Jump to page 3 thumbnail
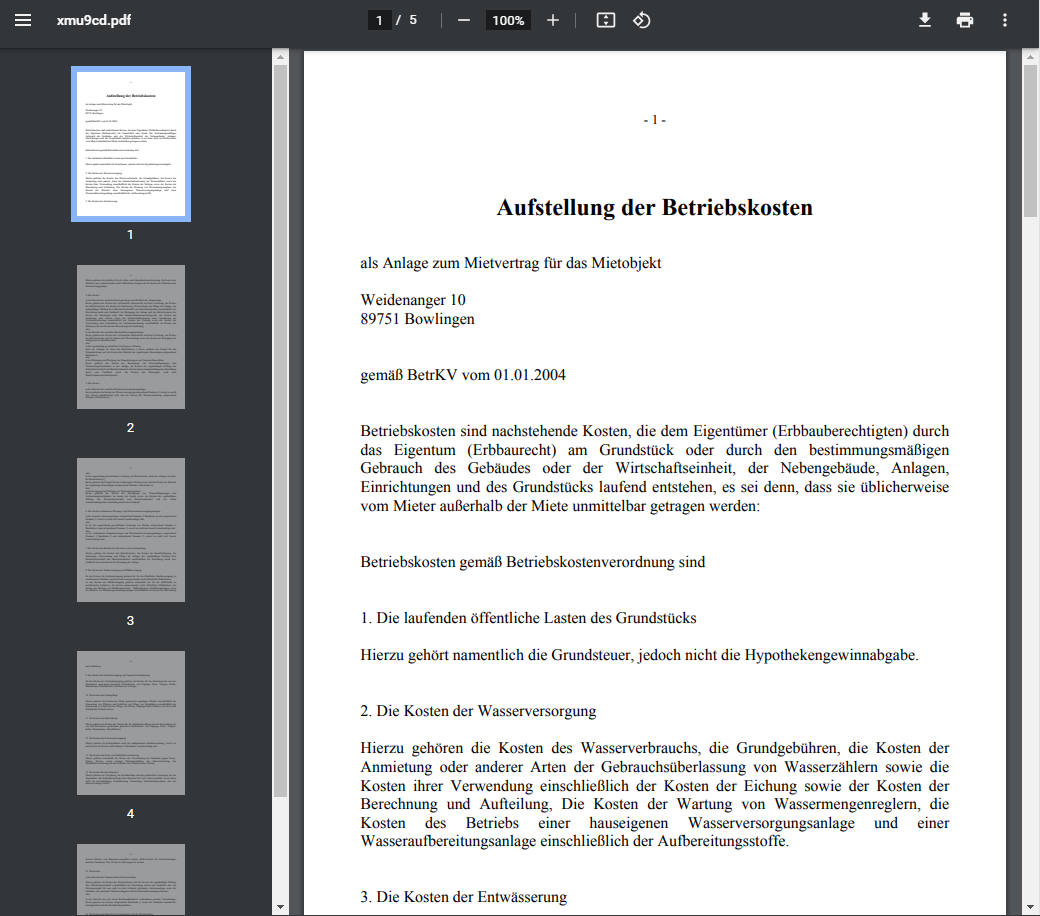This screenshot has height=916, width=1040. (x=131, y=530)
